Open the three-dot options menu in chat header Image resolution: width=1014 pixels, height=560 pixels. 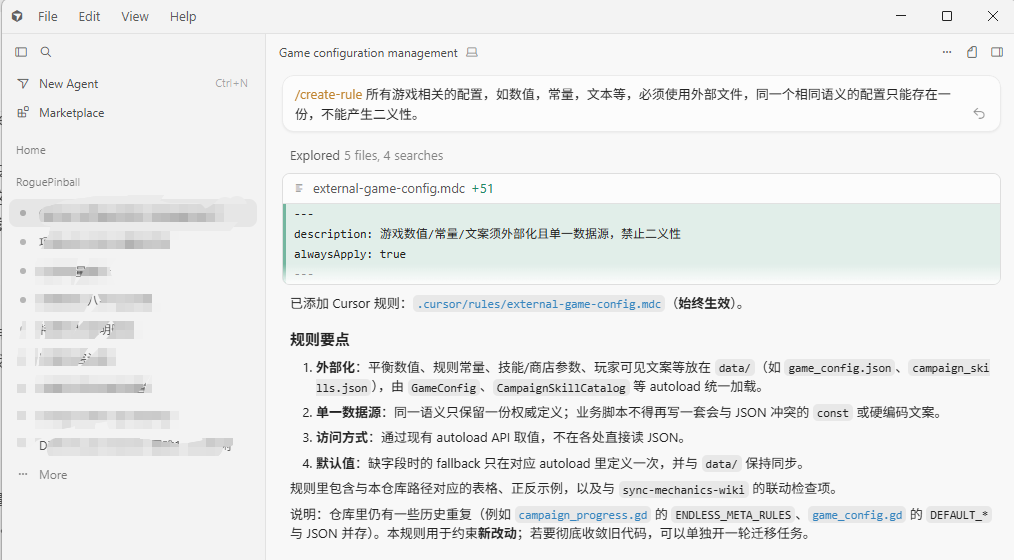(947, 52)
